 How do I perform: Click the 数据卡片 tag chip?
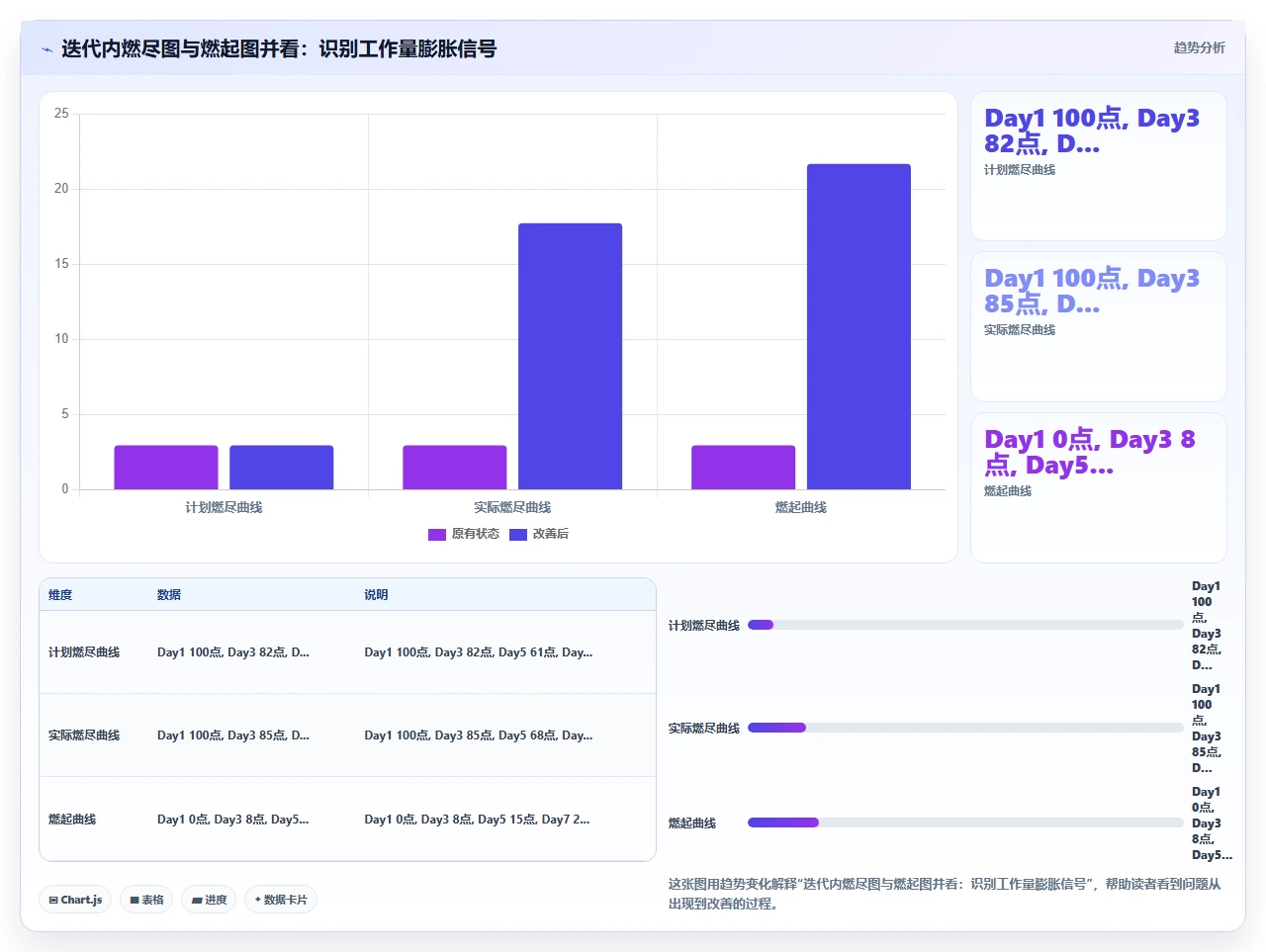pyautogui.click(x=281, y=900)
